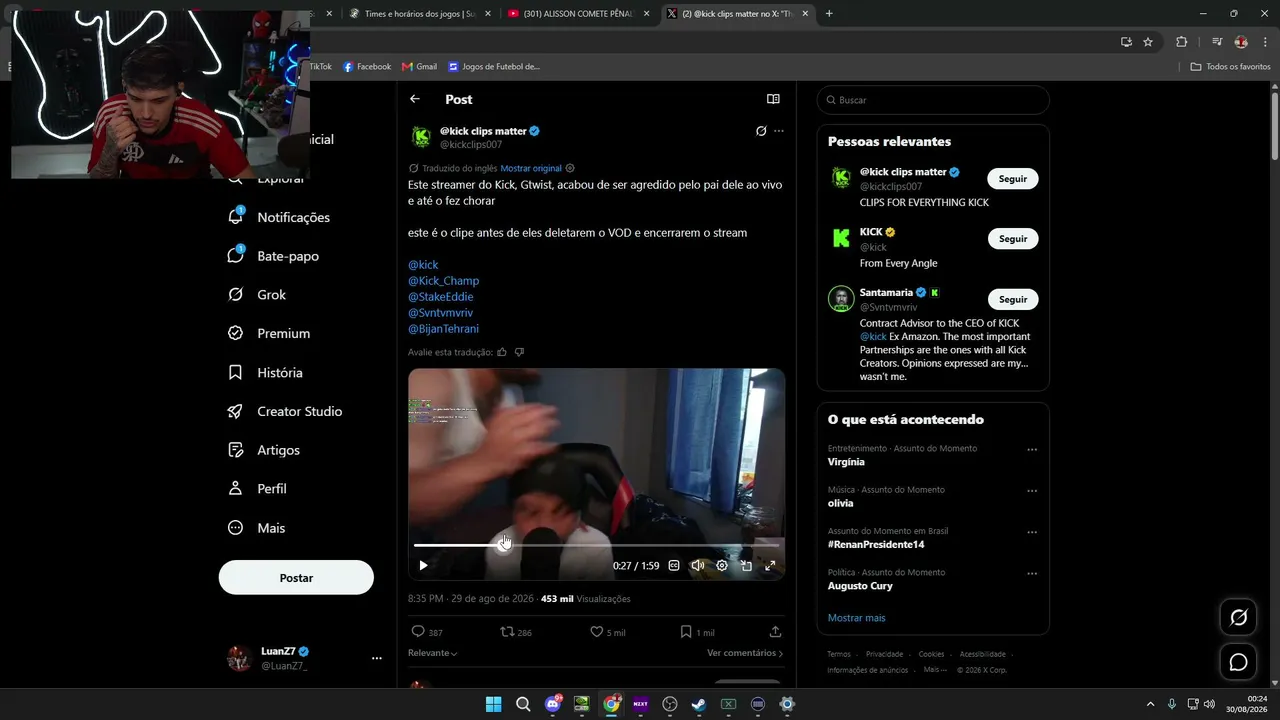The width and height of the screenshot is (1280, 720).
Task: Switch to Times e horários dos jogos tab
Action: click(418, 14)
